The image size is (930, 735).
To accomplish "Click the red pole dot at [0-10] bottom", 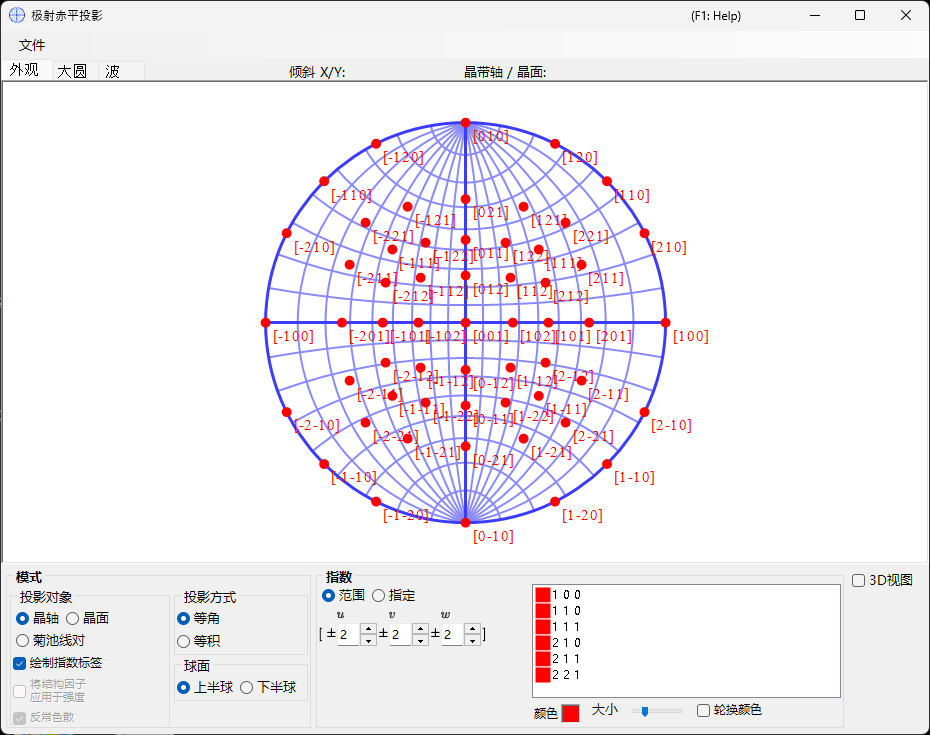I will pyautogui.click(x=466, y=523).
